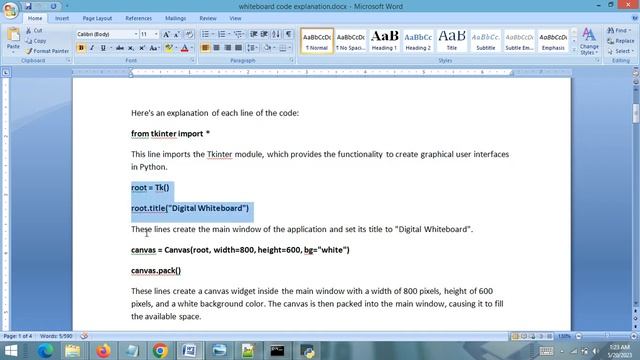
Task: Open the Review tab
Action: (208, 18)
